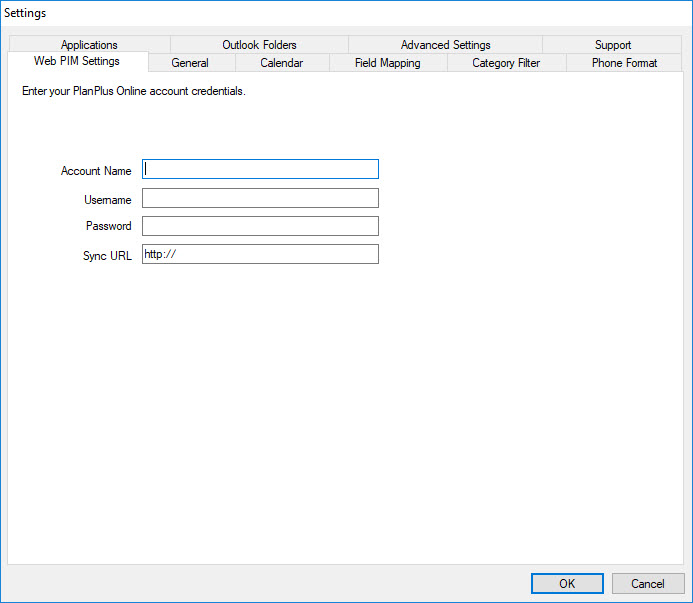Viewport: 693px width, 603px height.
Task: Open the Category Filter tab
Action: [x=505, y=63]
